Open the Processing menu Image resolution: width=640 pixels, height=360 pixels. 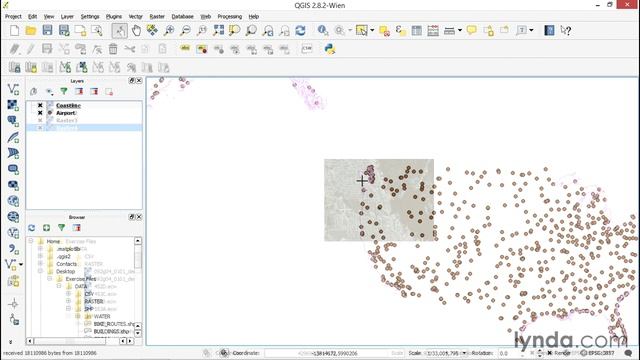pyautogui.click(x=229, y=16)
